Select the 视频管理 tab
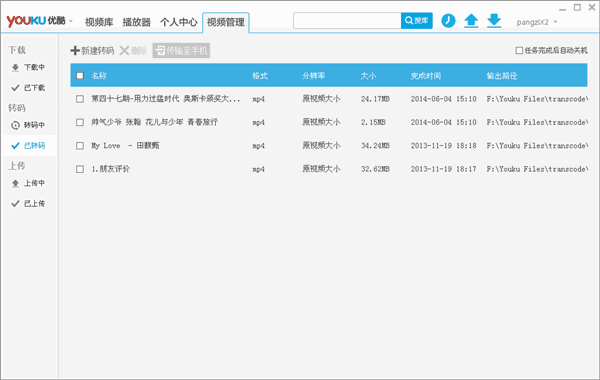This screenshot has height=380, width=600. click(x=226, y=22)
